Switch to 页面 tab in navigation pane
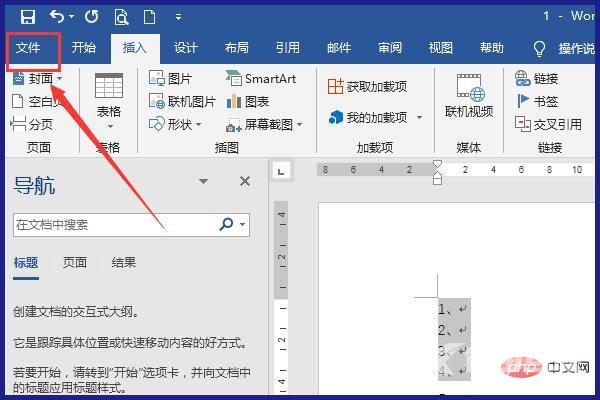This screenshot has height=400, width=600. pos(75,262)
